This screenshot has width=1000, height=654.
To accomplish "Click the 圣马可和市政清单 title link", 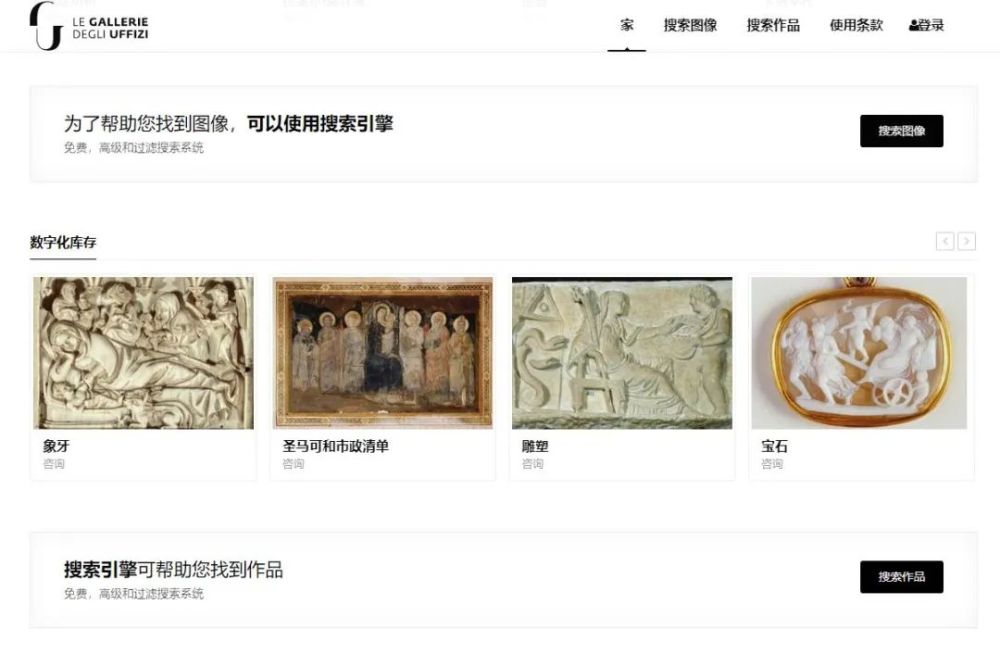I will click(335, 446).
